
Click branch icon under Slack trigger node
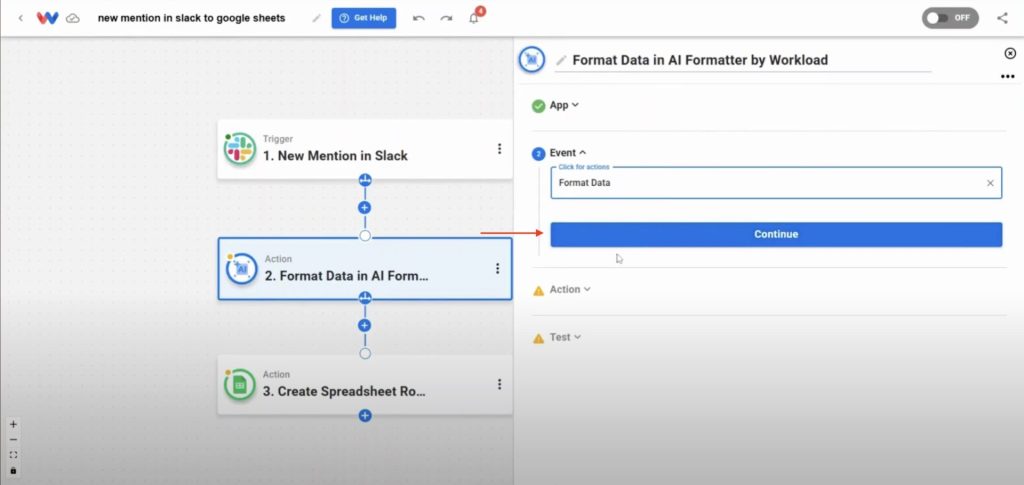pyautogui.click(x=365, y=180)
